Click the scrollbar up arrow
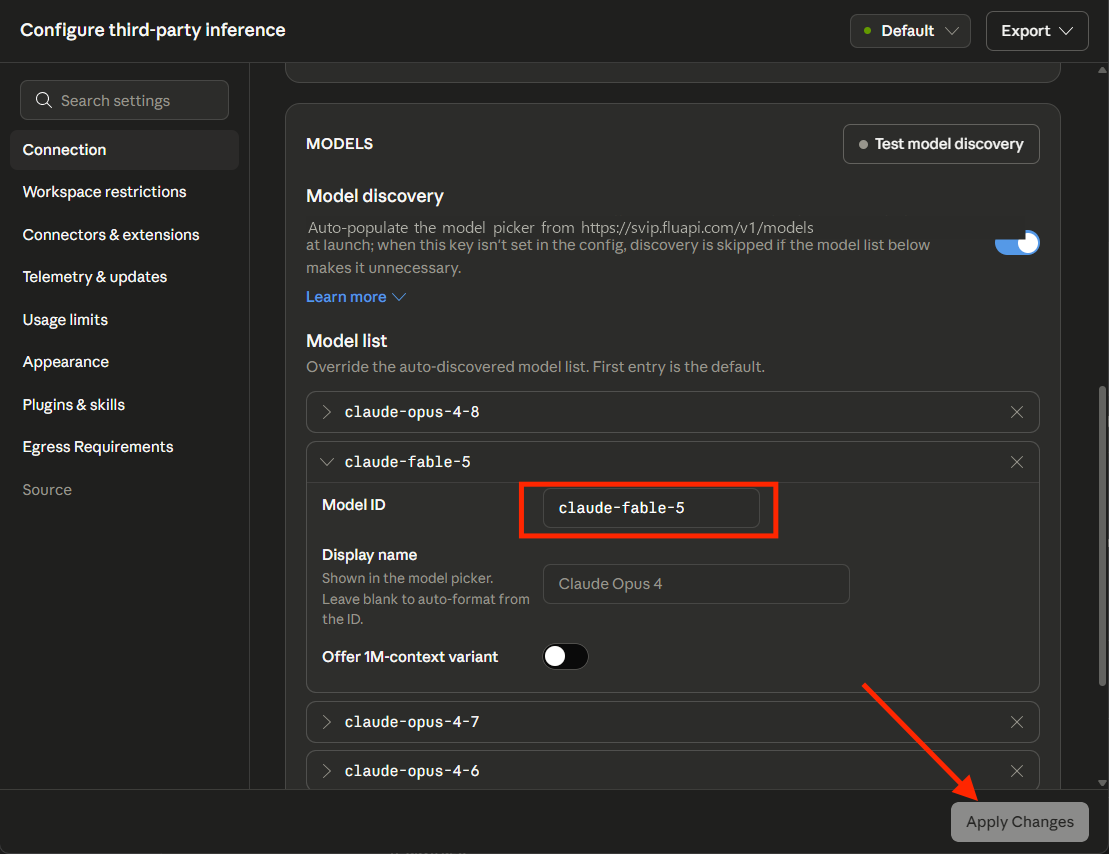Screen dimensions: 1109x854 click(1102, 70)
